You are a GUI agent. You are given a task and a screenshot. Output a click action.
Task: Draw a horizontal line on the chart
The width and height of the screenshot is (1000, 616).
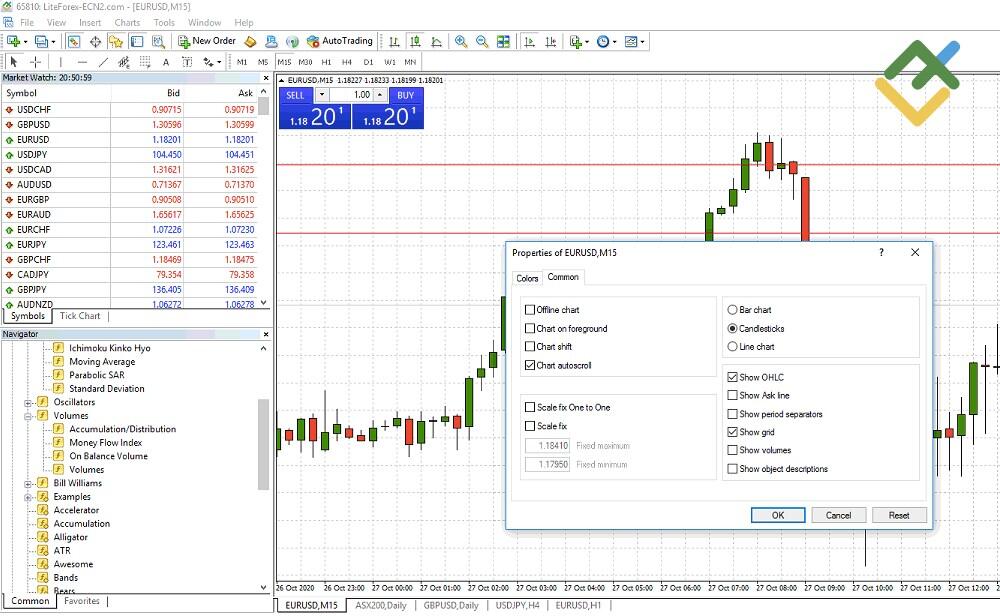(83, 62)
